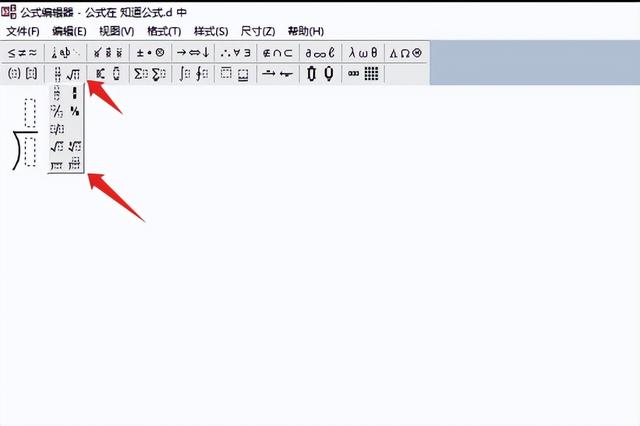Screen dimensions: 640x426
Task: Insert the full-size vertical fraction template
Action: (57, 93)
